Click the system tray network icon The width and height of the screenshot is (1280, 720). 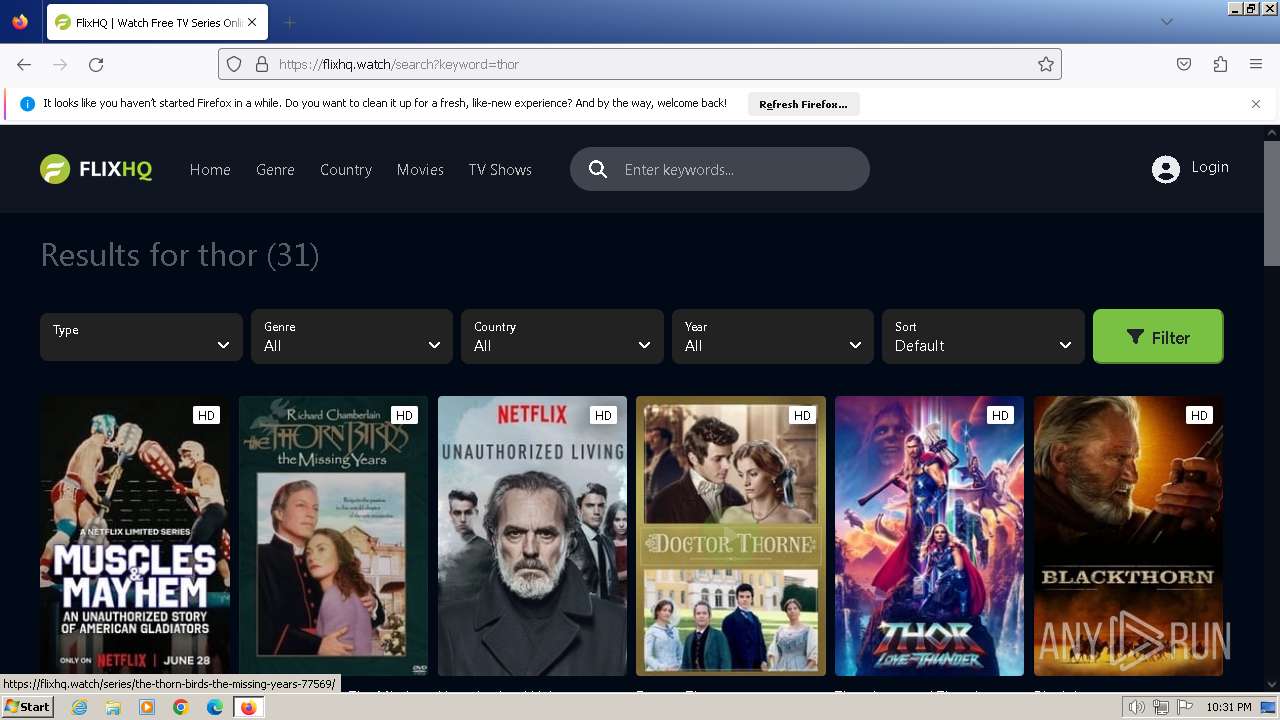click(x=1161, y=707)
